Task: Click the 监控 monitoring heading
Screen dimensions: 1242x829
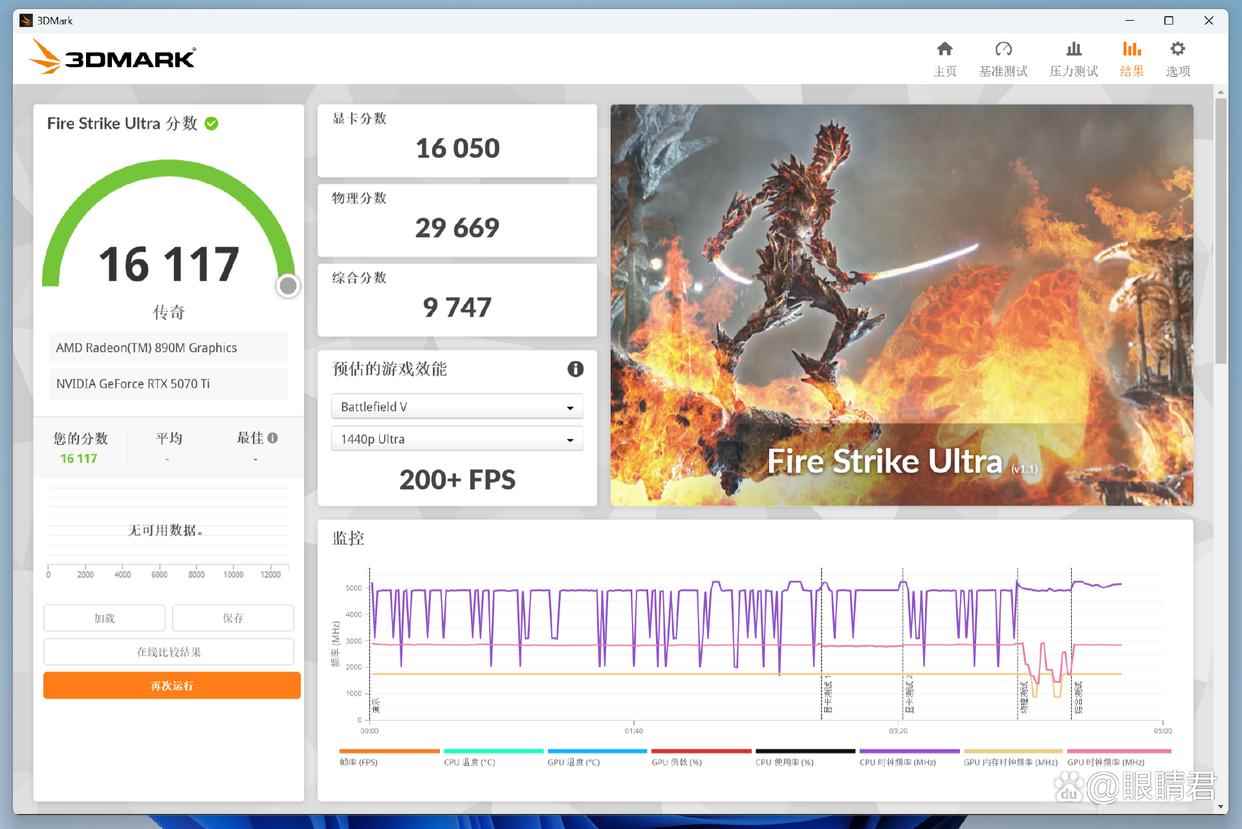Action: (348, 538)
